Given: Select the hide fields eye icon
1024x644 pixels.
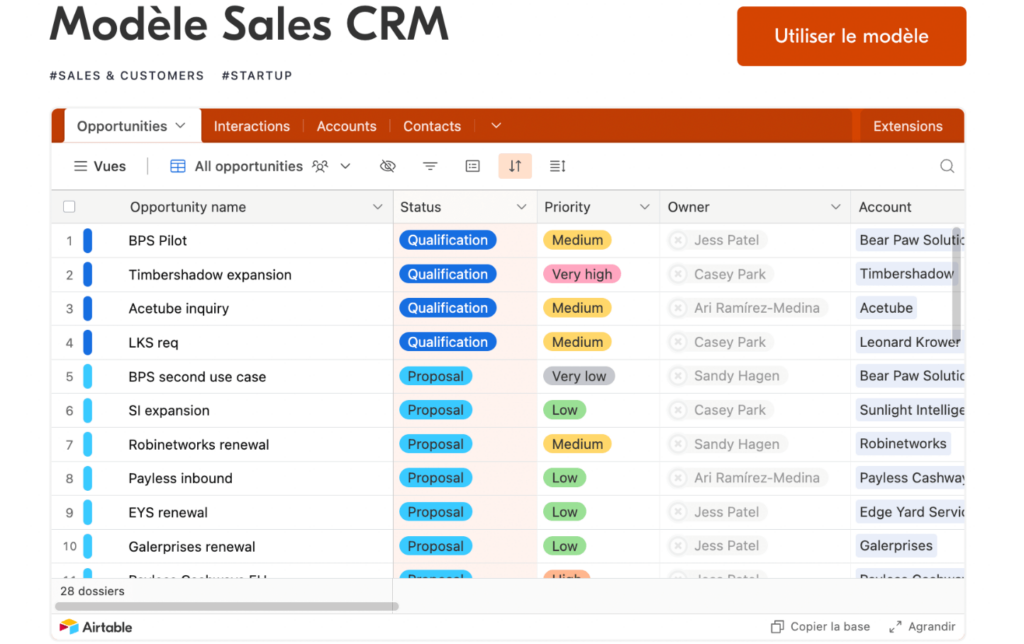Looking at the screenshot, I should 387,166.
